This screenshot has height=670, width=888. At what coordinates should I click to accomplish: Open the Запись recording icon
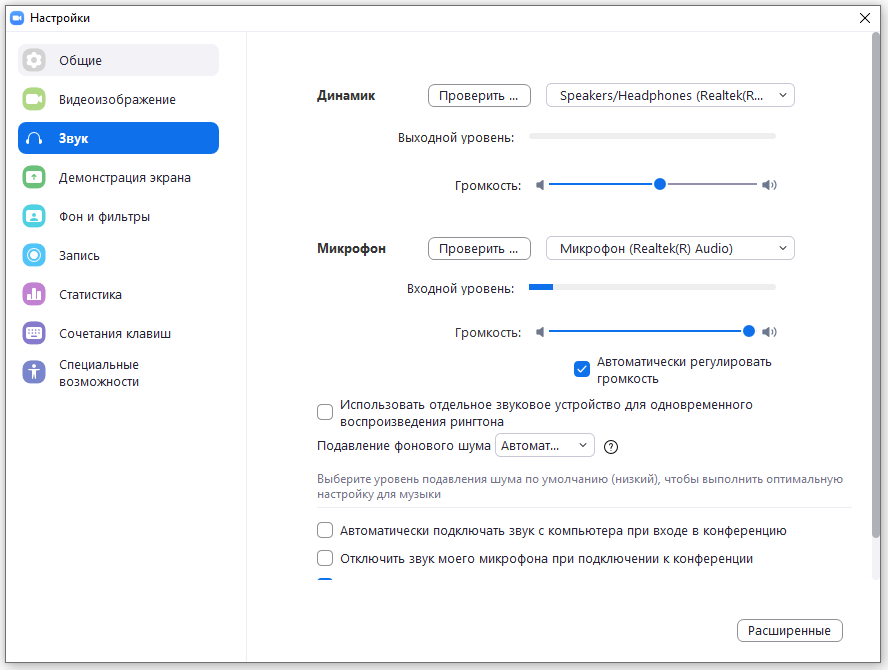34,255
